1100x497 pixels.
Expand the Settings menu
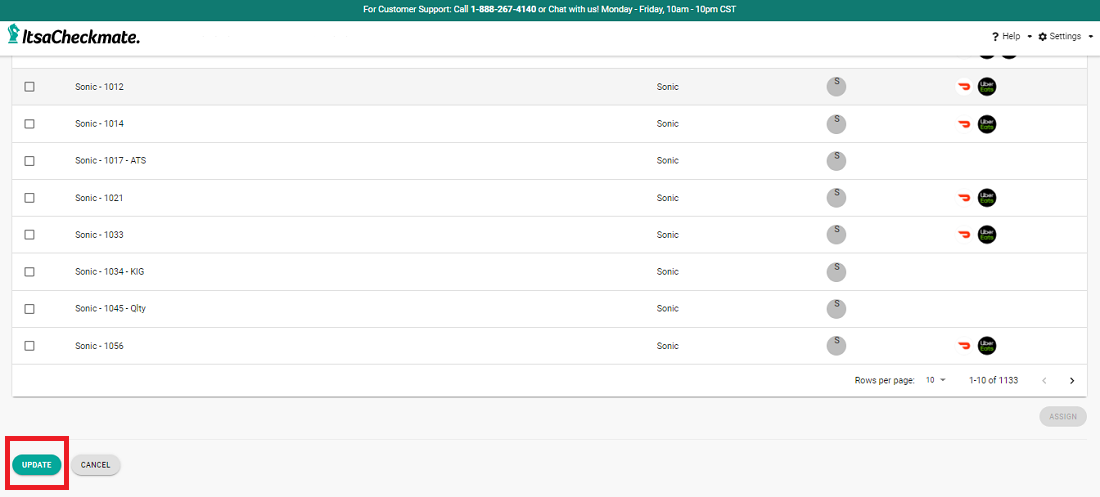point(1065,36)
